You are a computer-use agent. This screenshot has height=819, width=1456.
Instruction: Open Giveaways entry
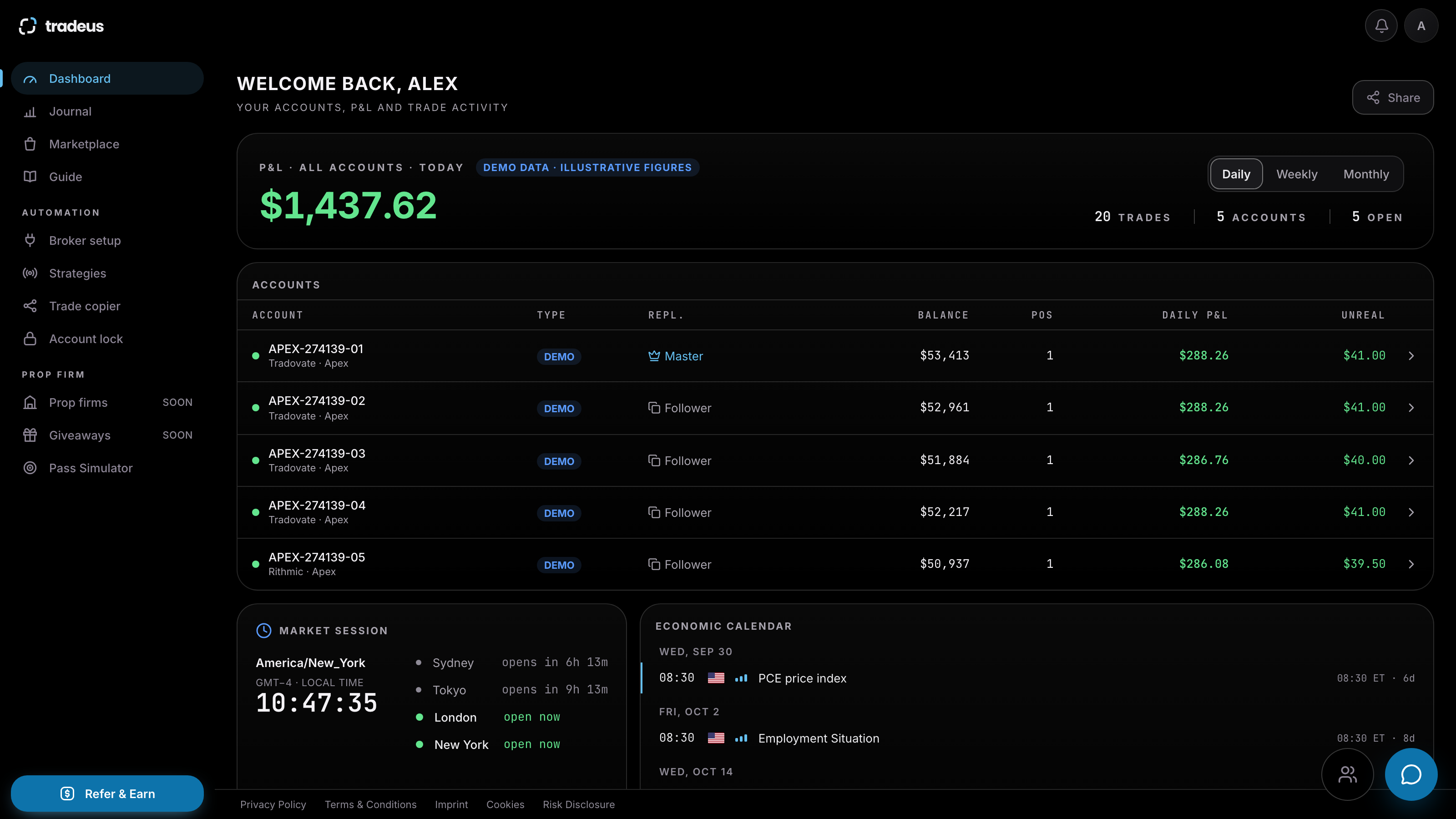click(107, 435)
